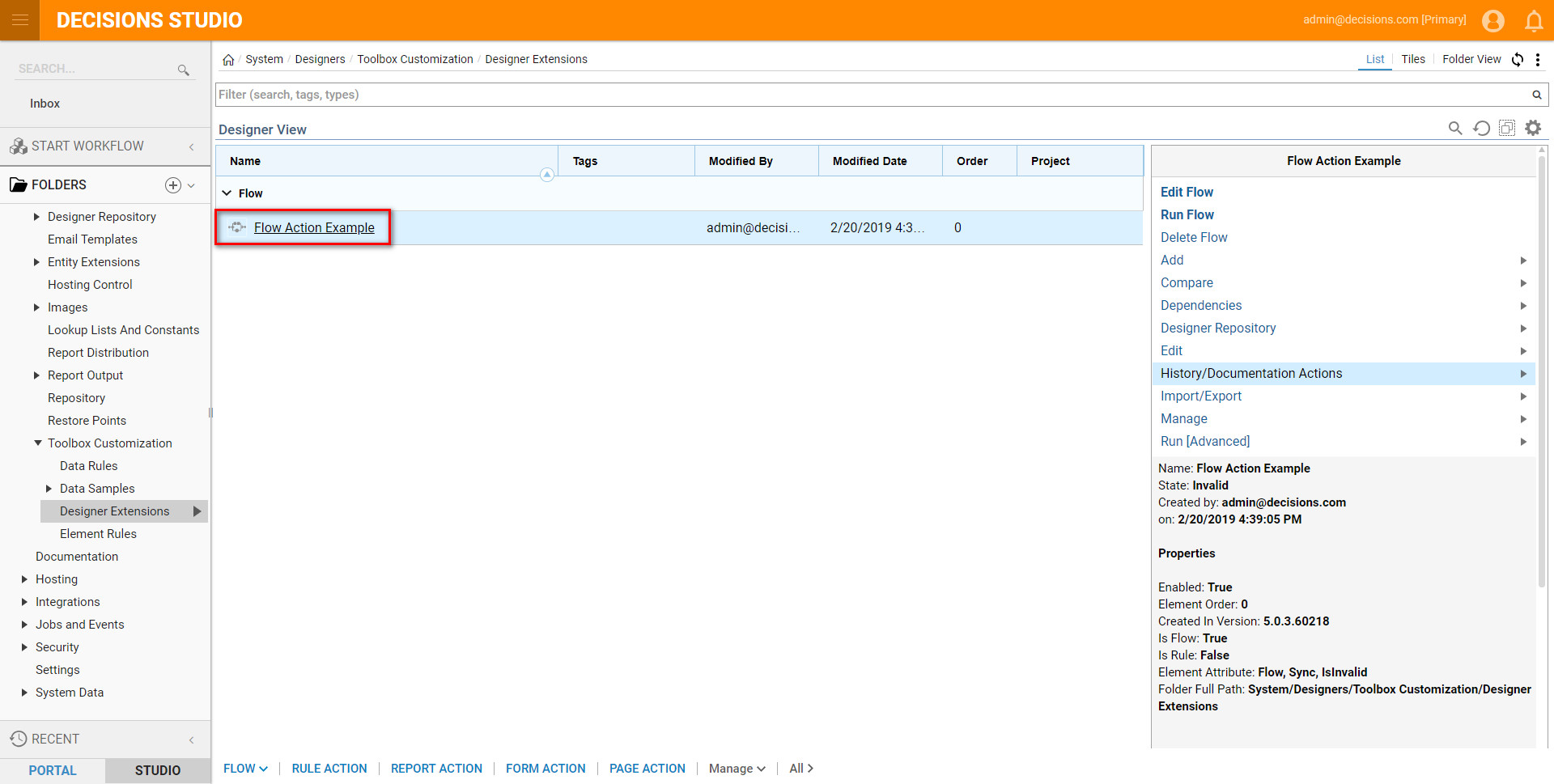This screenshot has width=1554, height=784.
Task: Expand Jobs and Events tree node
Action: 24,625
